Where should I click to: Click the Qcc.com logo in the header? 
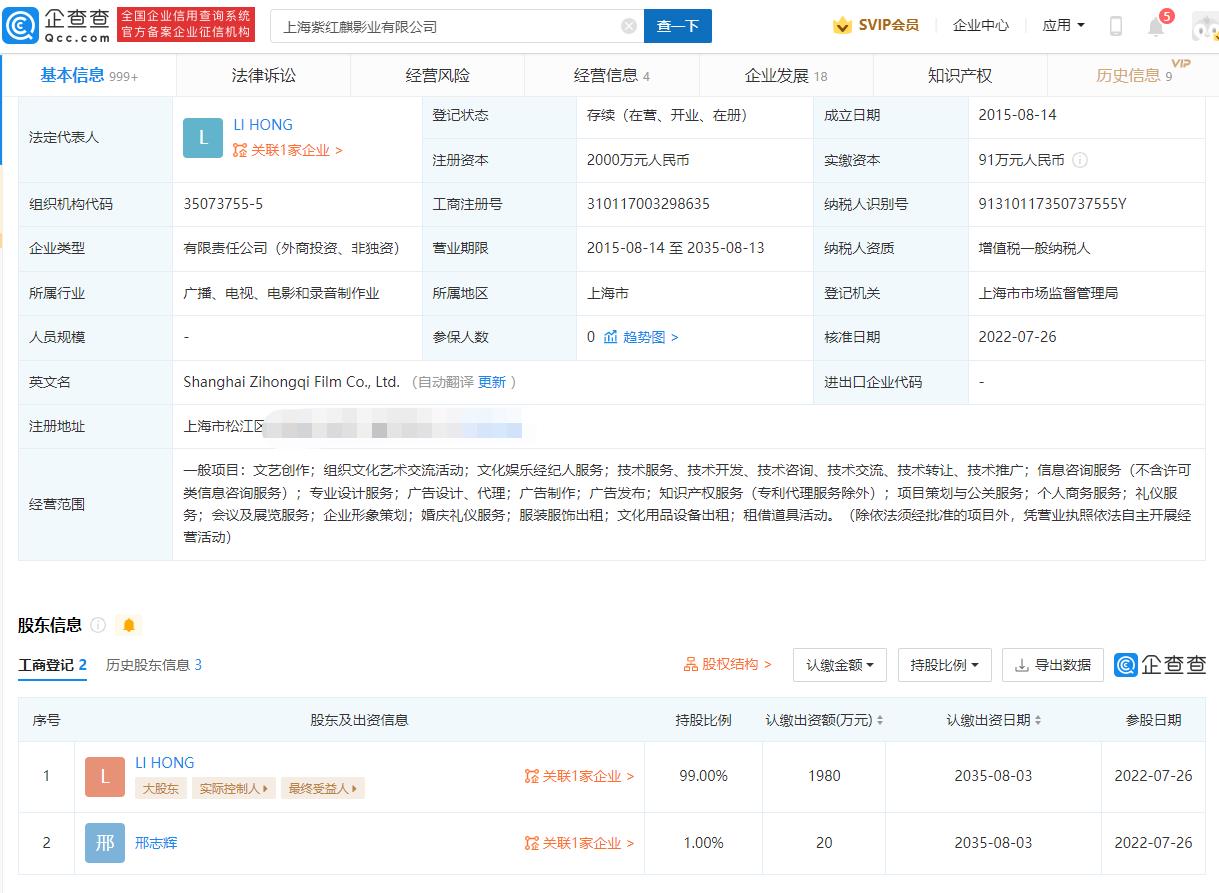coord(57,25)
